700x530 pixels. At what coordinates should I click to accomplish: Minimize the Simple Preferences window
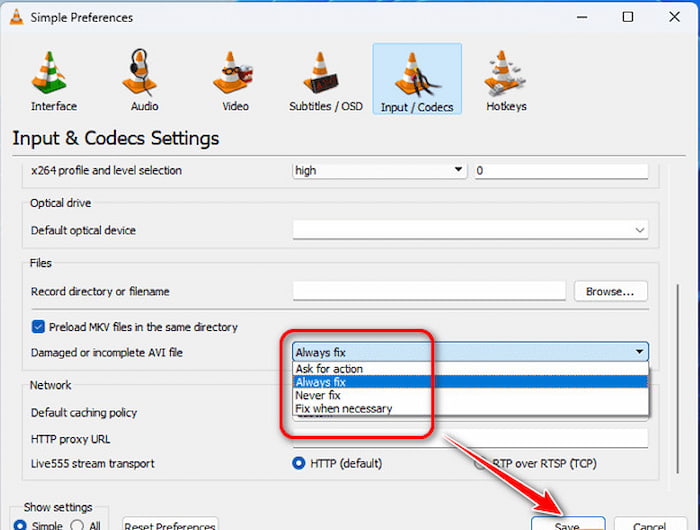(582, 17)
